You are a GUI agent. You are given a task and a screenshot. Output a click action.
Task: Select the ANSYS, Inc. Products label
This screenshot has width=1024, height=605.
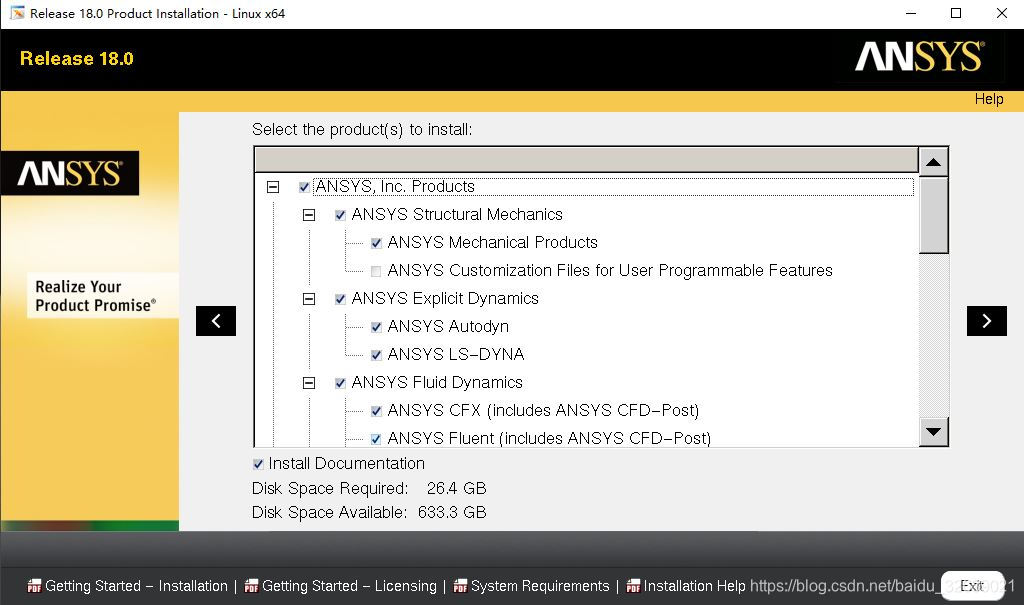395,187
